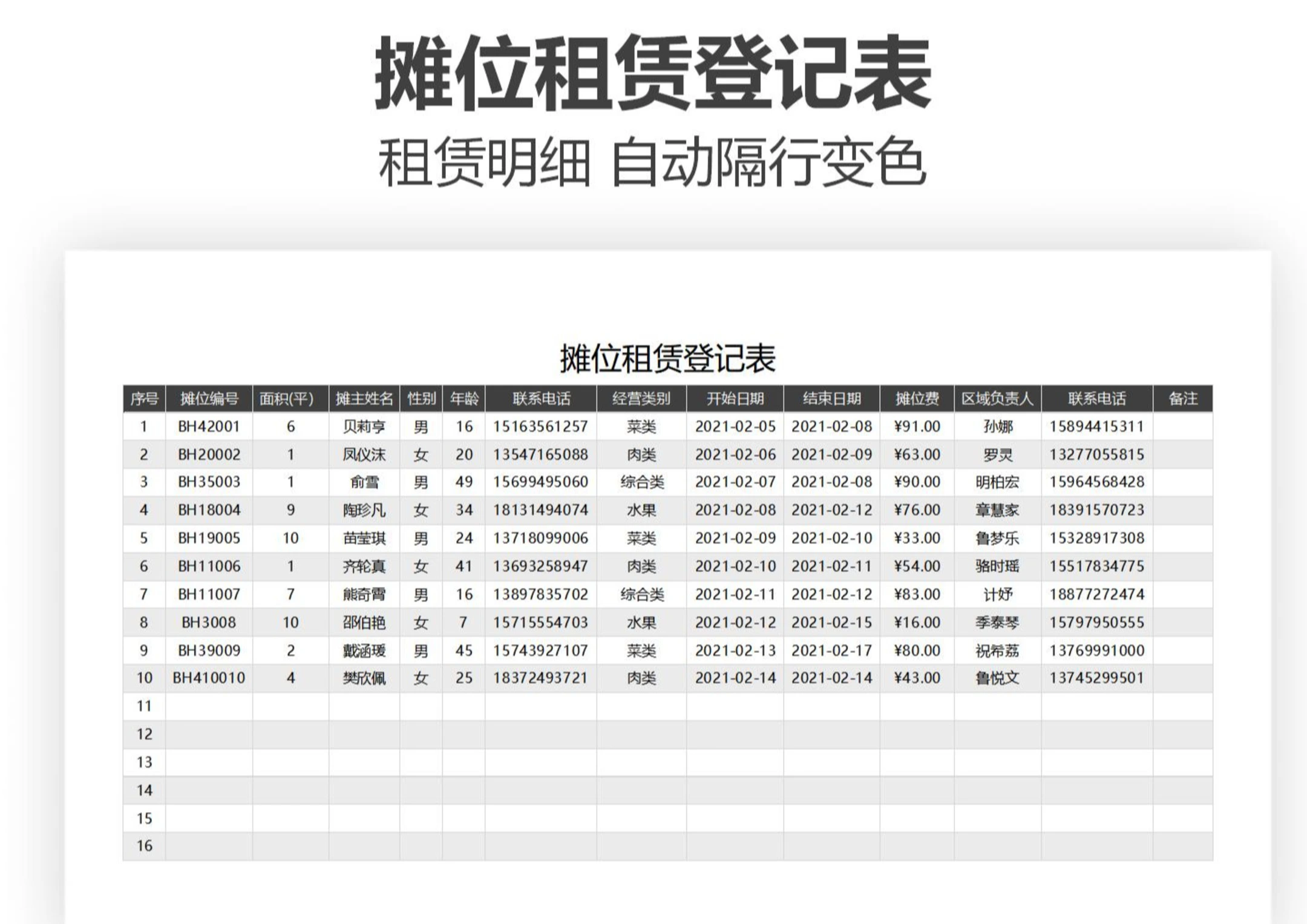Click start date 2021-02-12
The image size is (1307, 924).
[735, 622]
